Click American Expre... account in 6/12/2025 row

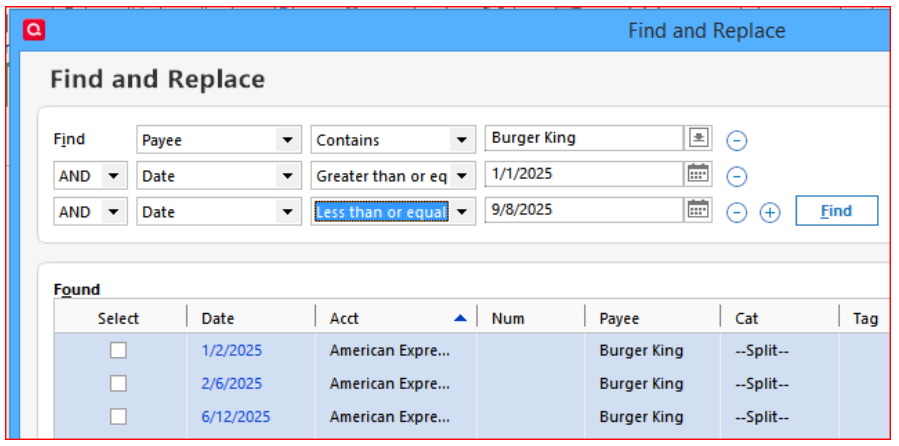pos(390,417)
